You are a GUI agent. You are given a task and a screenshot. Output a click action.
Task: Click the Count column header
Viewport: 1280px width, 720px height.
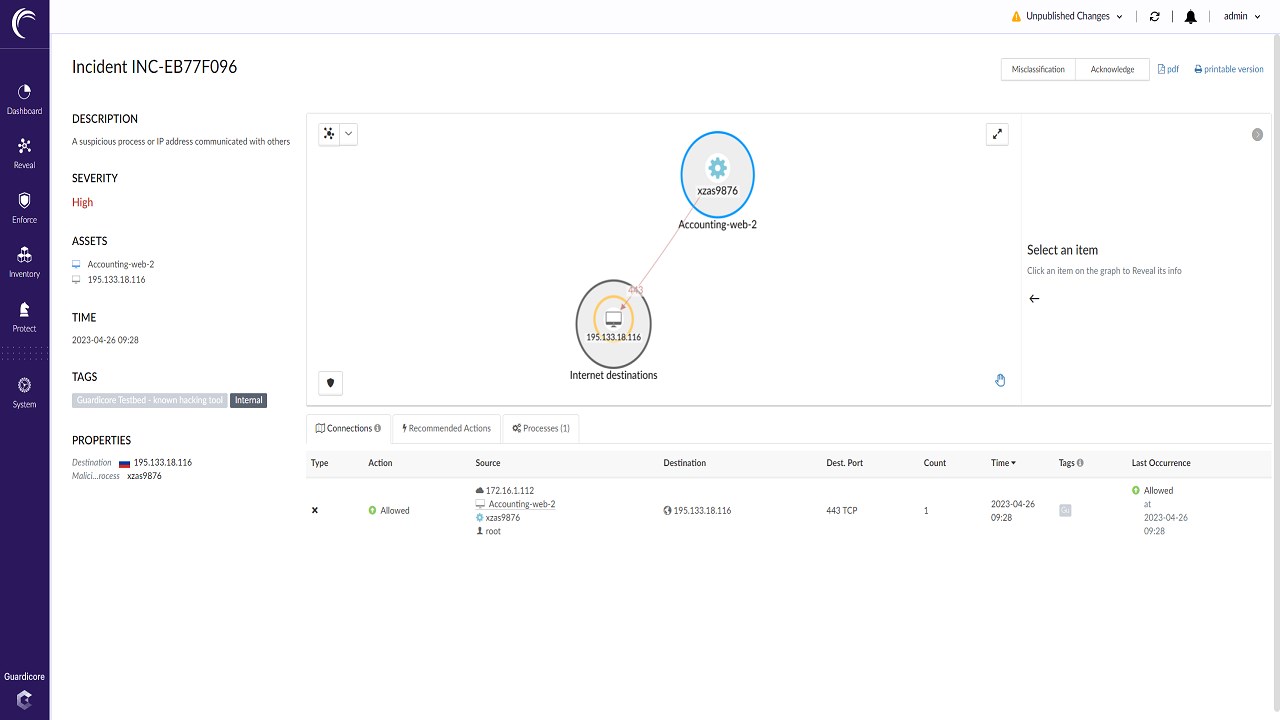click(x=935, y=463)
